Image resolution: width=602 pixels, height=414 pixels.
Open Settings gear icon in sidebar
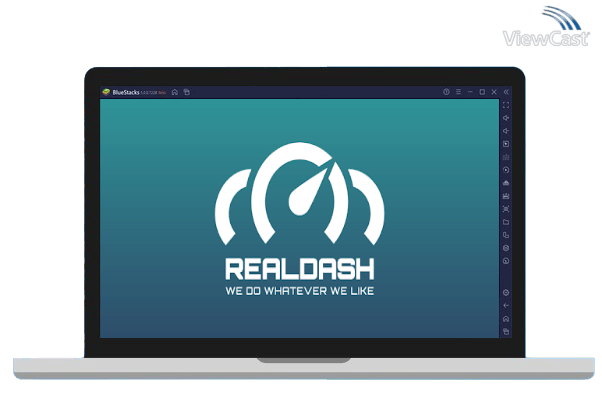coord(506,293)
